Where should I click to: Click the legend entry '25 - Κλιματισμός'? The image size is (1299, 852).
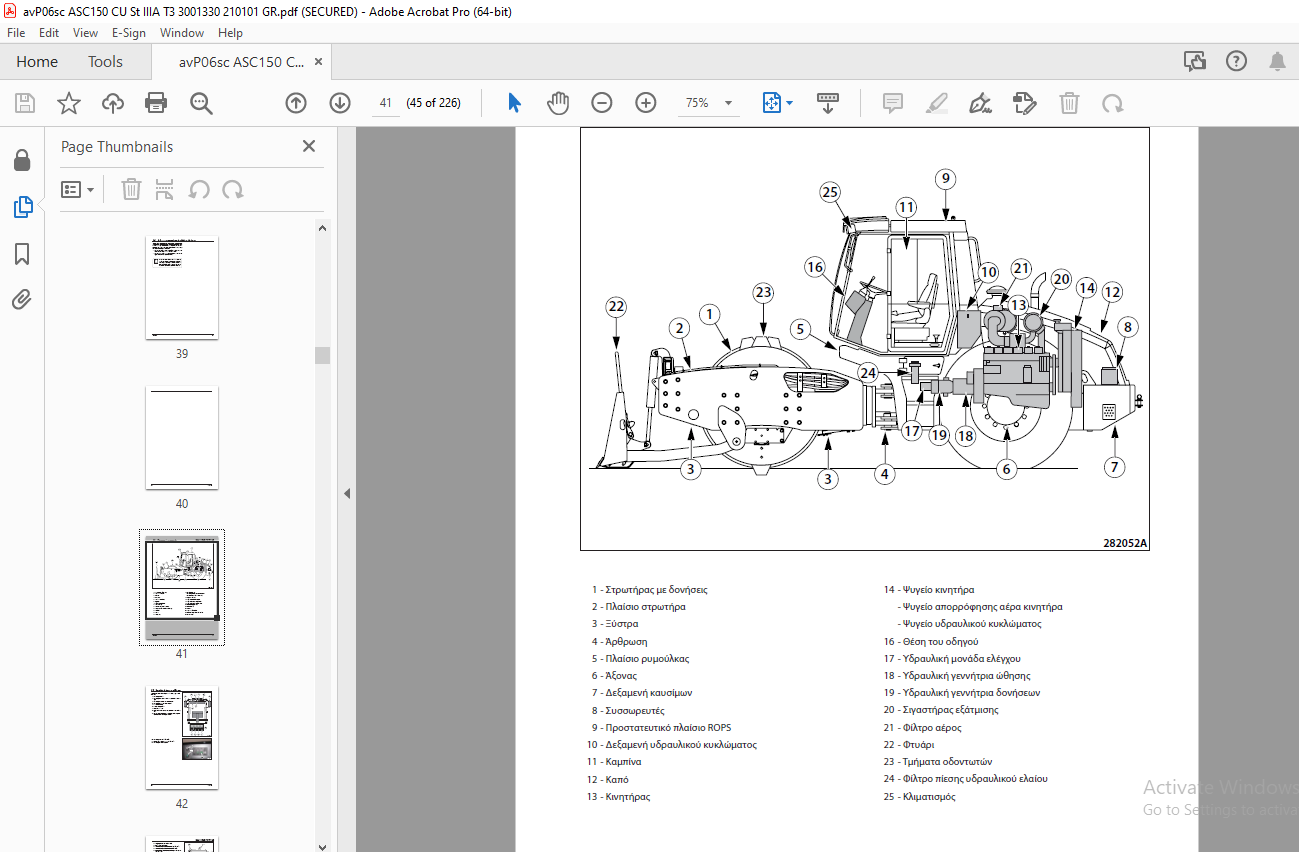click(x=919, y=797)
